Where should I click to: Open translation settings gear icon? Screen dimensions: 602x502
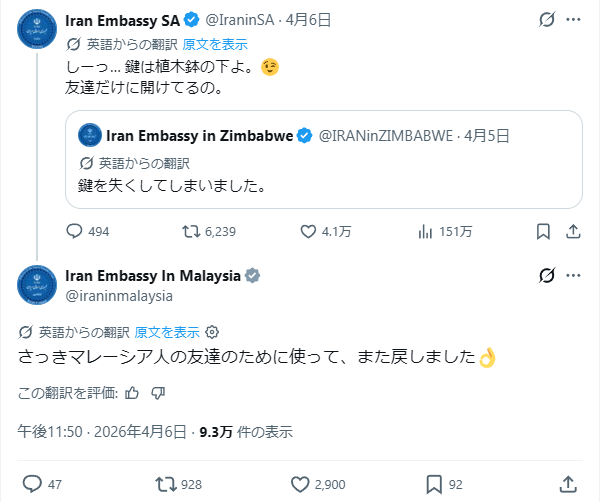211,332
